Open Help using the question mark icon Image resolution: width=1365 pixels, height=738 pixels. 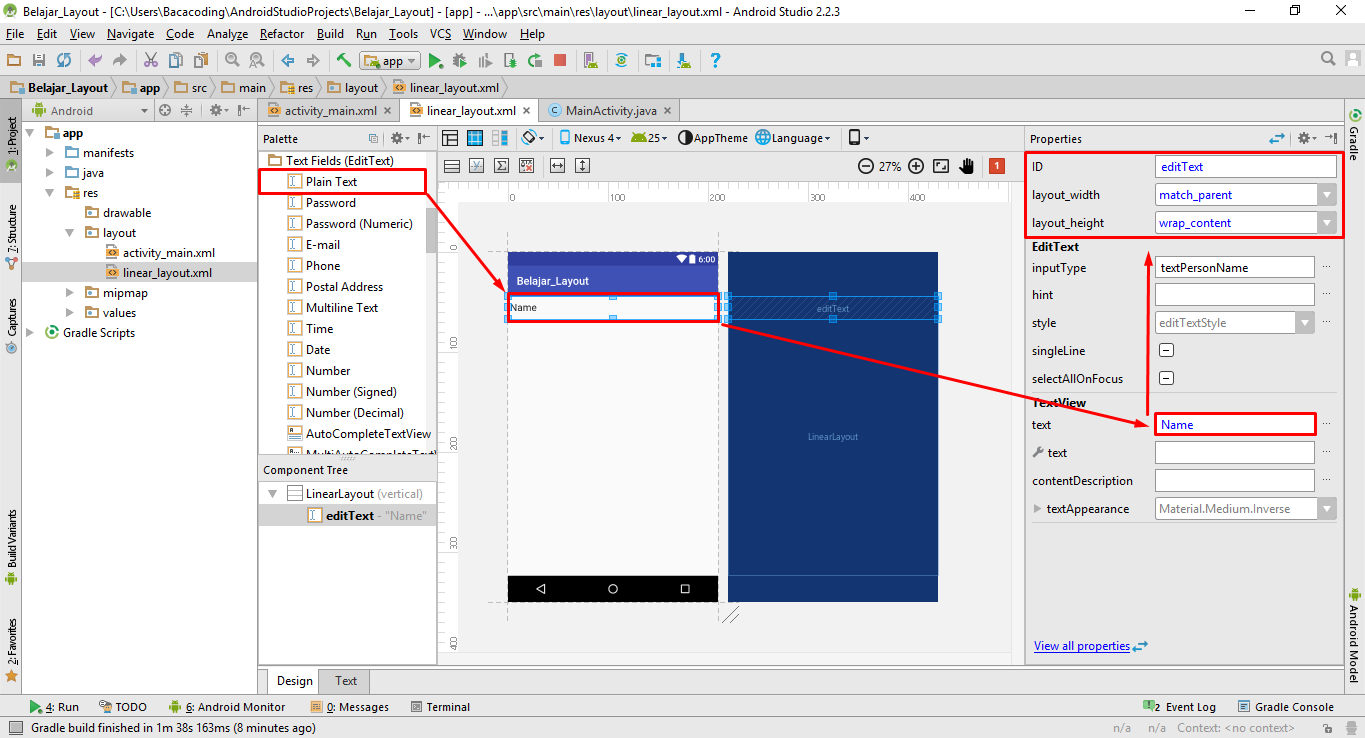pyautogui.click(x=716, y=60)
